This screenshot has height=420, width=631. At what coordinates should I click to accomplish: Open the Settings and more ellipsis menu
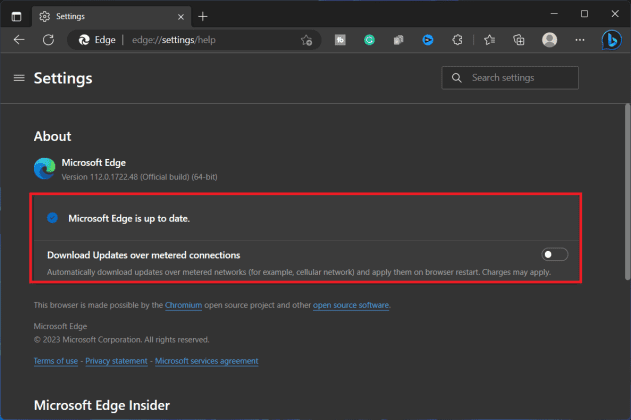coord(580,40)
